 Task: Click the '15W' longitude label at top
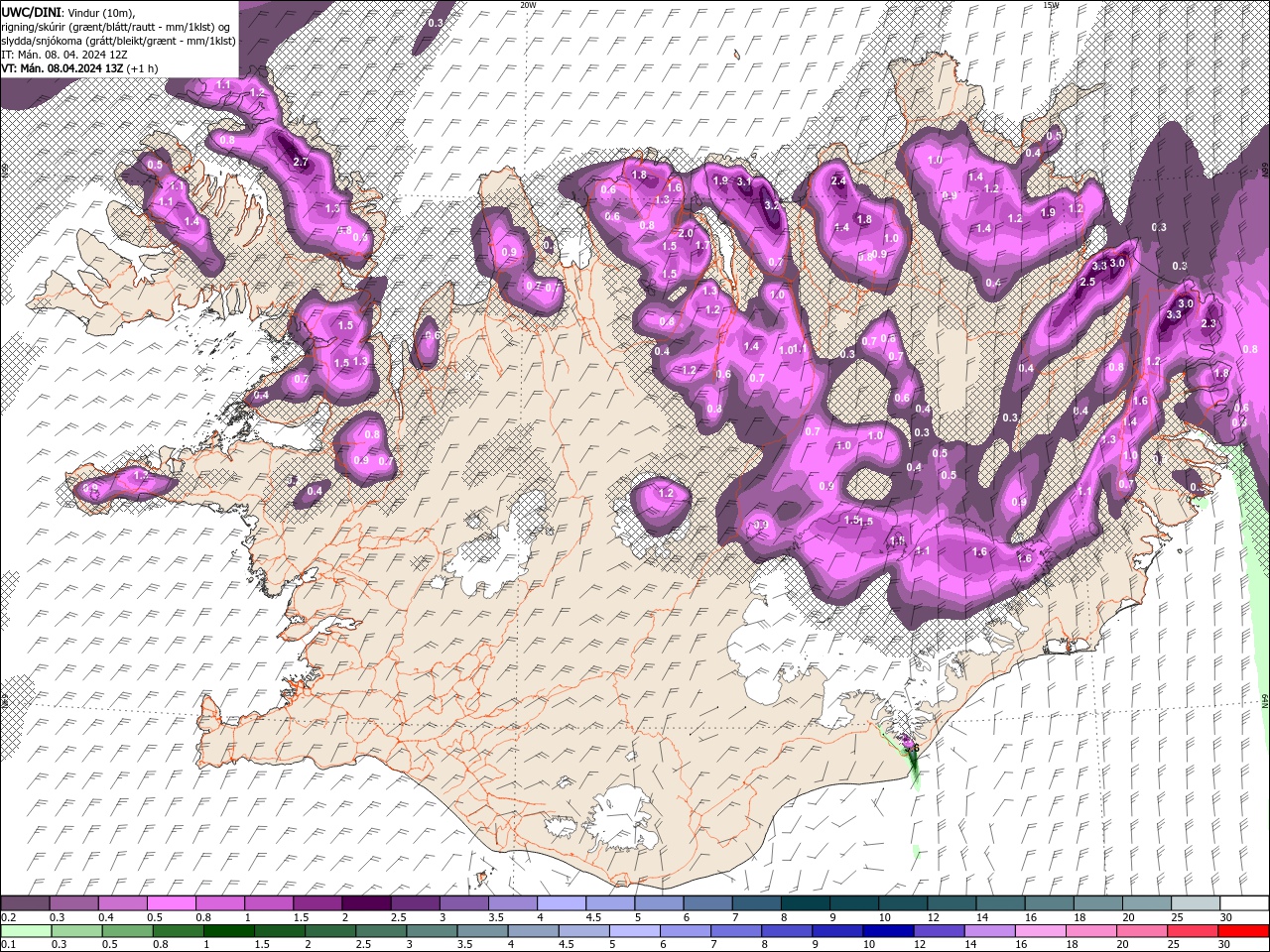click(1051, 4)
